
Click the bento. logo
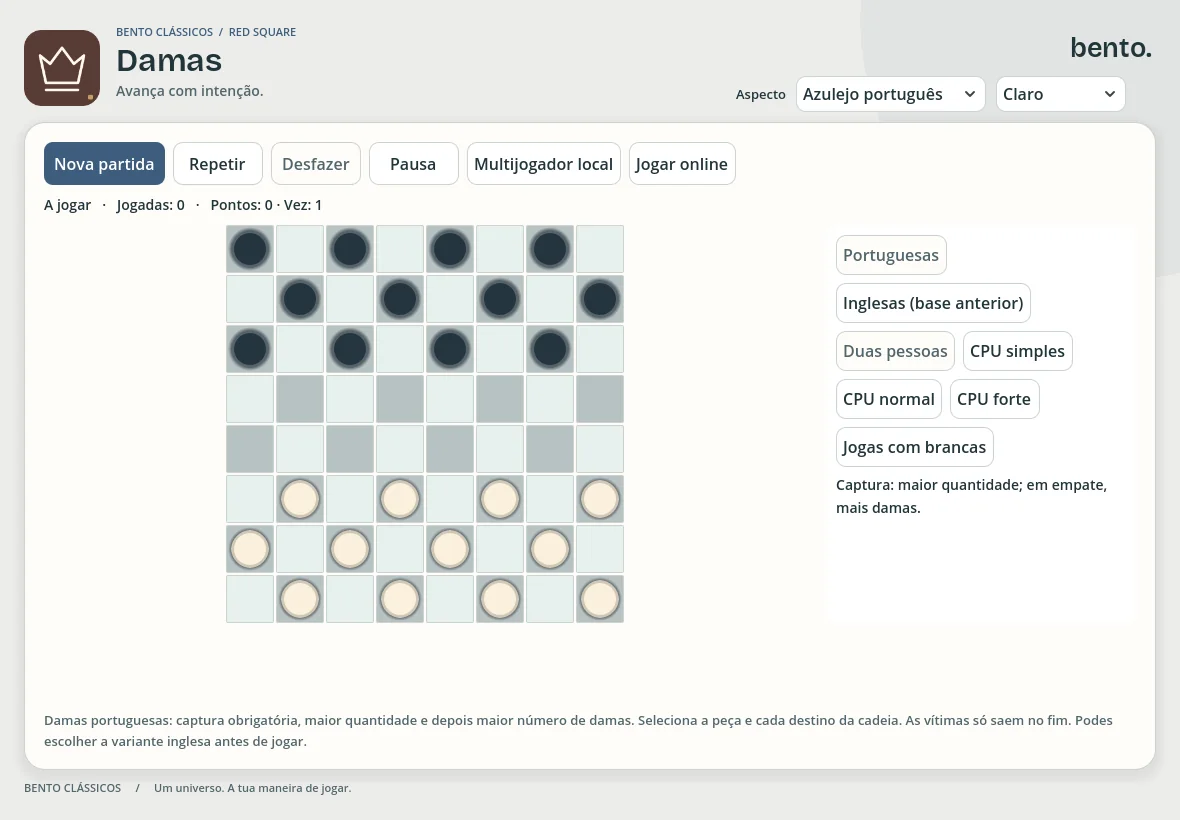pyautogui.click(x=1111, y=47)
